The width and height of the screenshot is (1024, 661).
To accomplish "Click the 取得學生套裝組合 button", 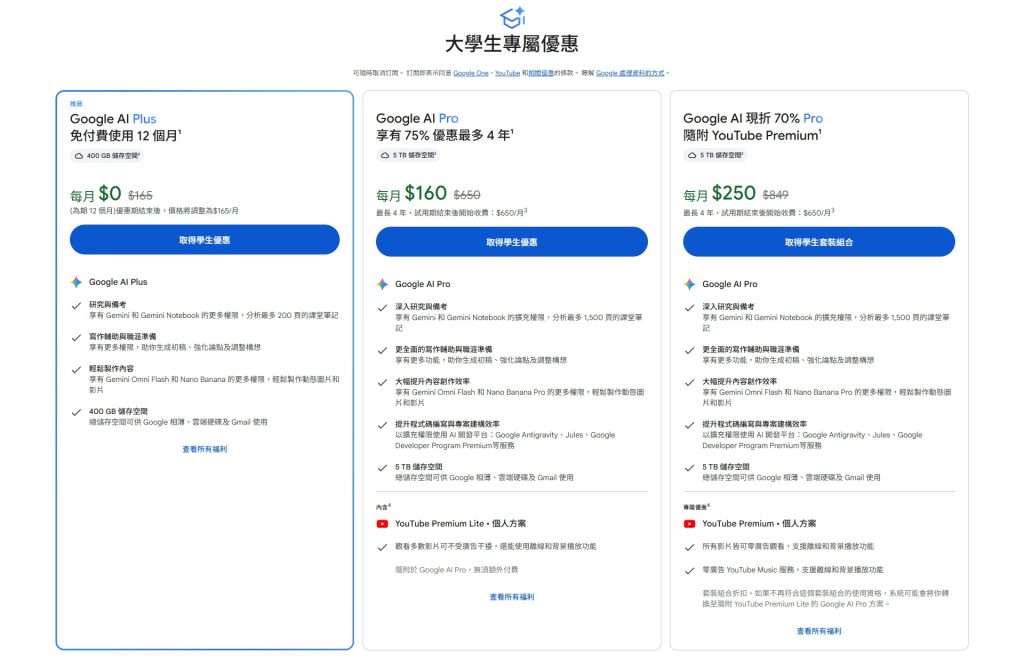I will point(819,242).
